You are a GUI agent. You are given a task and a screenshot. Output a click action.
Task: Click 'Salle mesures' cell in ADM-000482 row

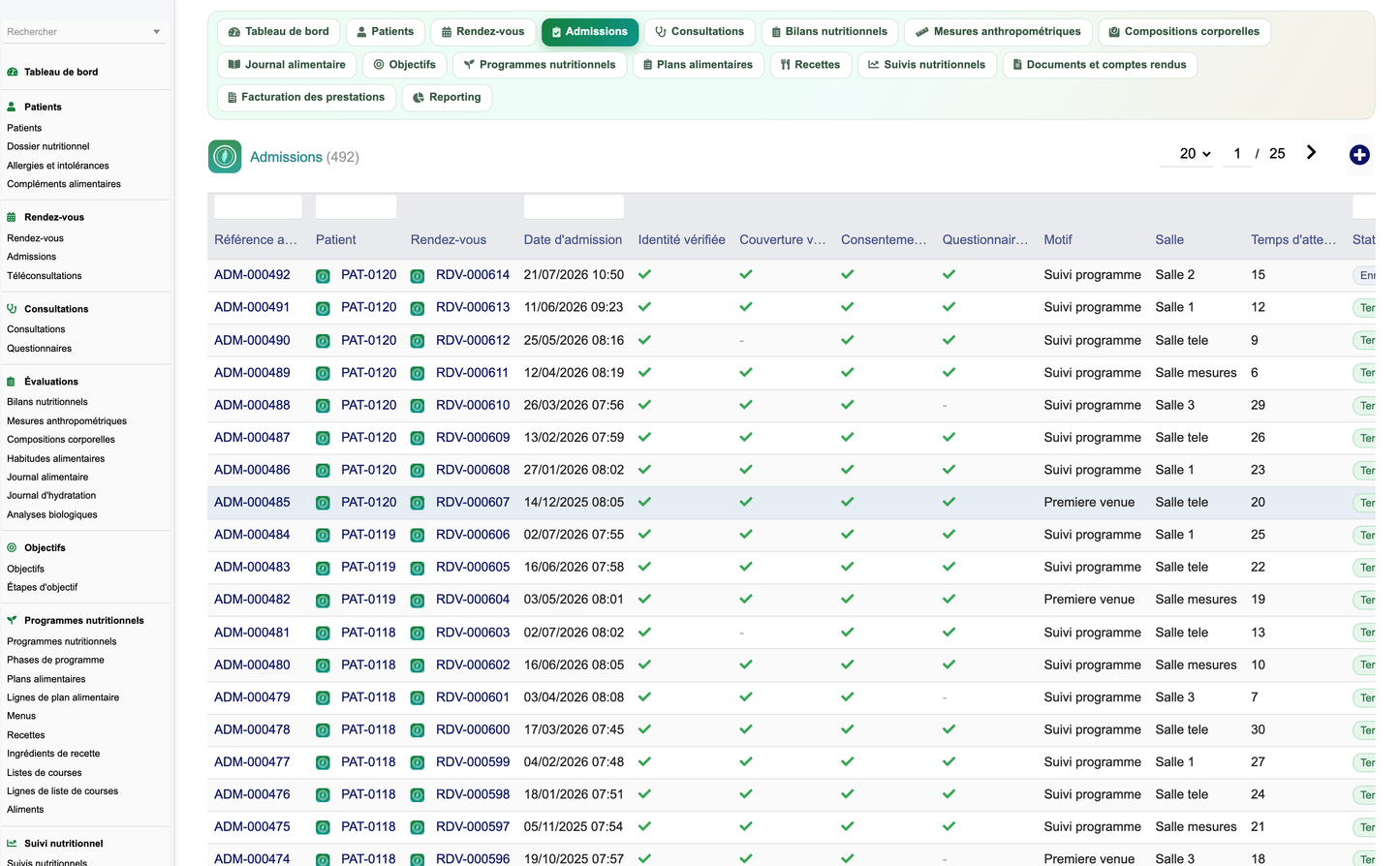pyautogui.click(x=1196, y=600)
